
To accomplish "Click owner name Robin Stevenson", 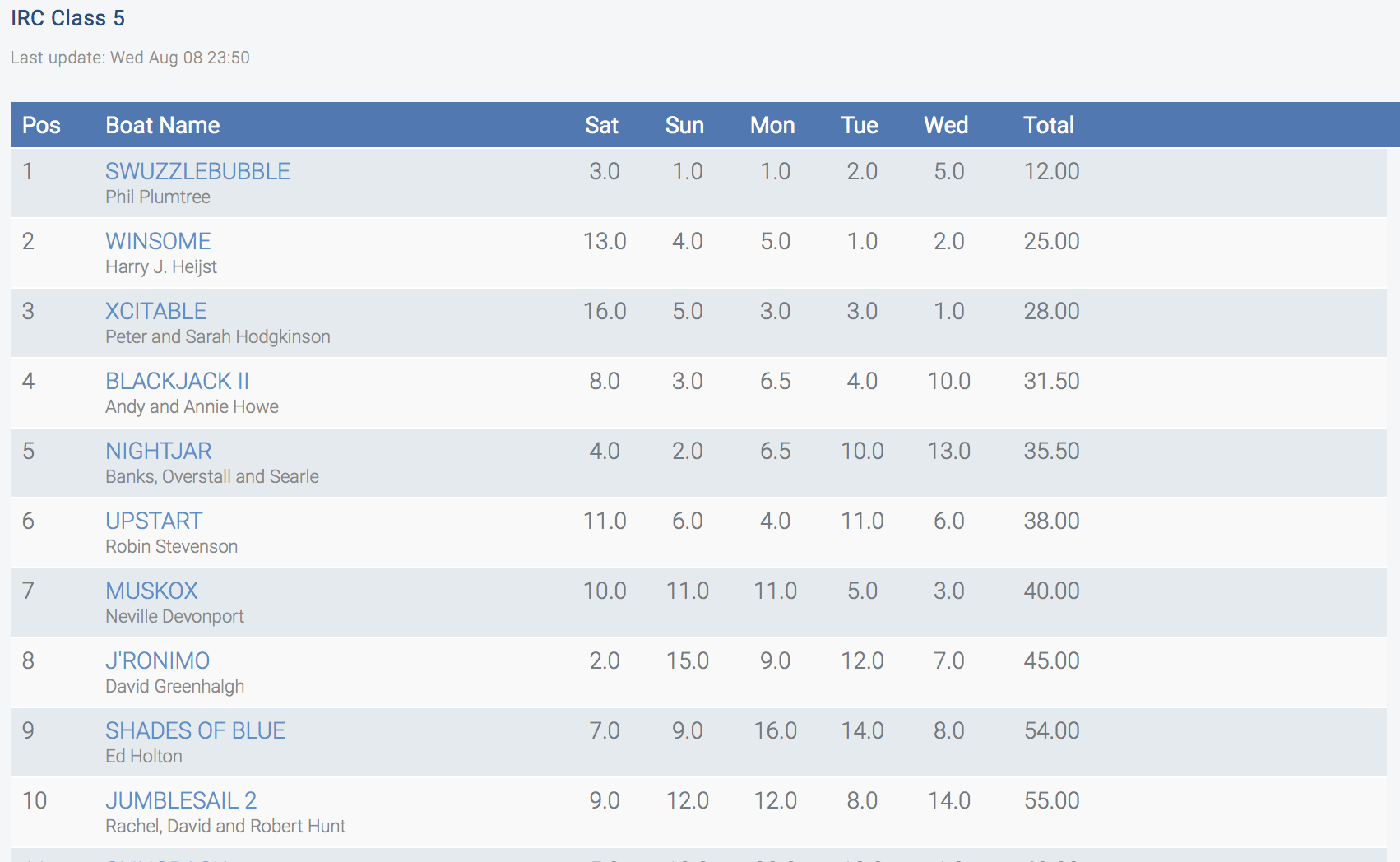I will 171,546.
